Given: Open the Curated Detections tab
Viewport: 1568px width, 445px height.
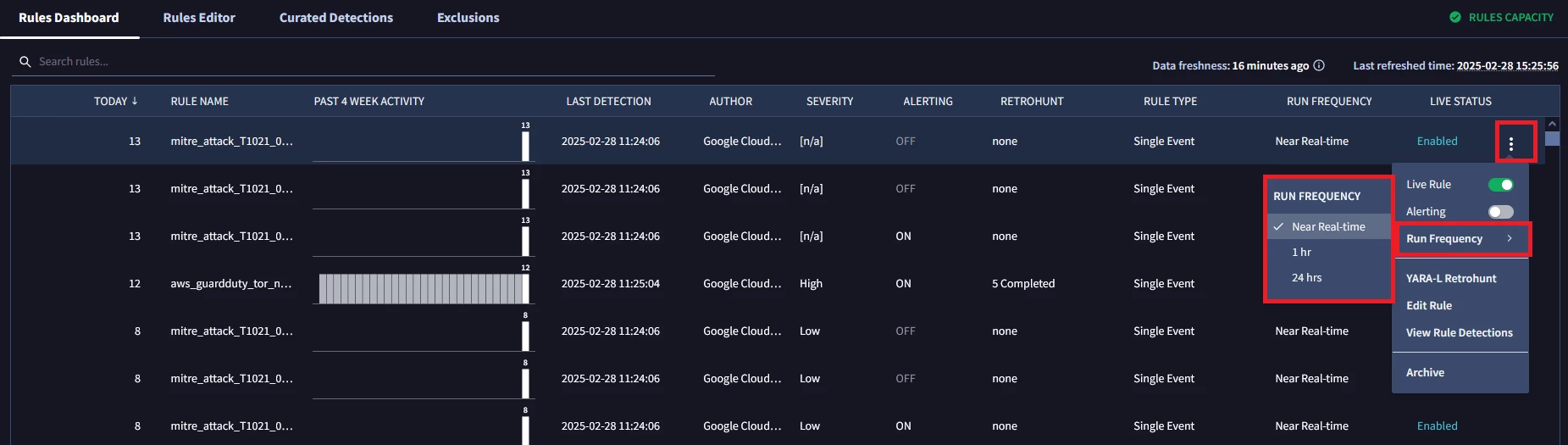Looking at the screenshot, I should coord(336,18).
